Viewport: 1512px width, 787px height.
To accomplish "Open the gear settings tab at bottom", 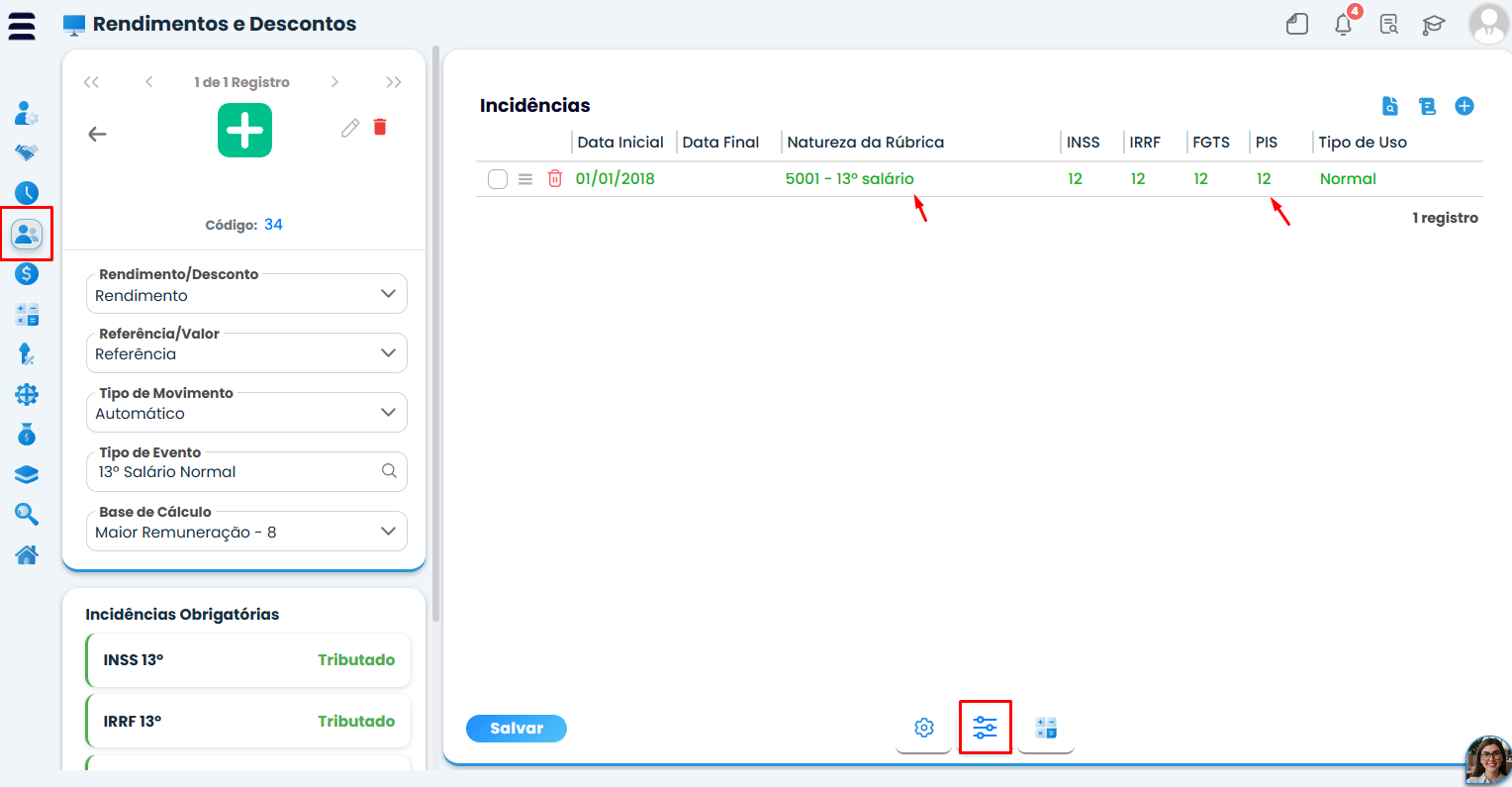I will [924, 729].
